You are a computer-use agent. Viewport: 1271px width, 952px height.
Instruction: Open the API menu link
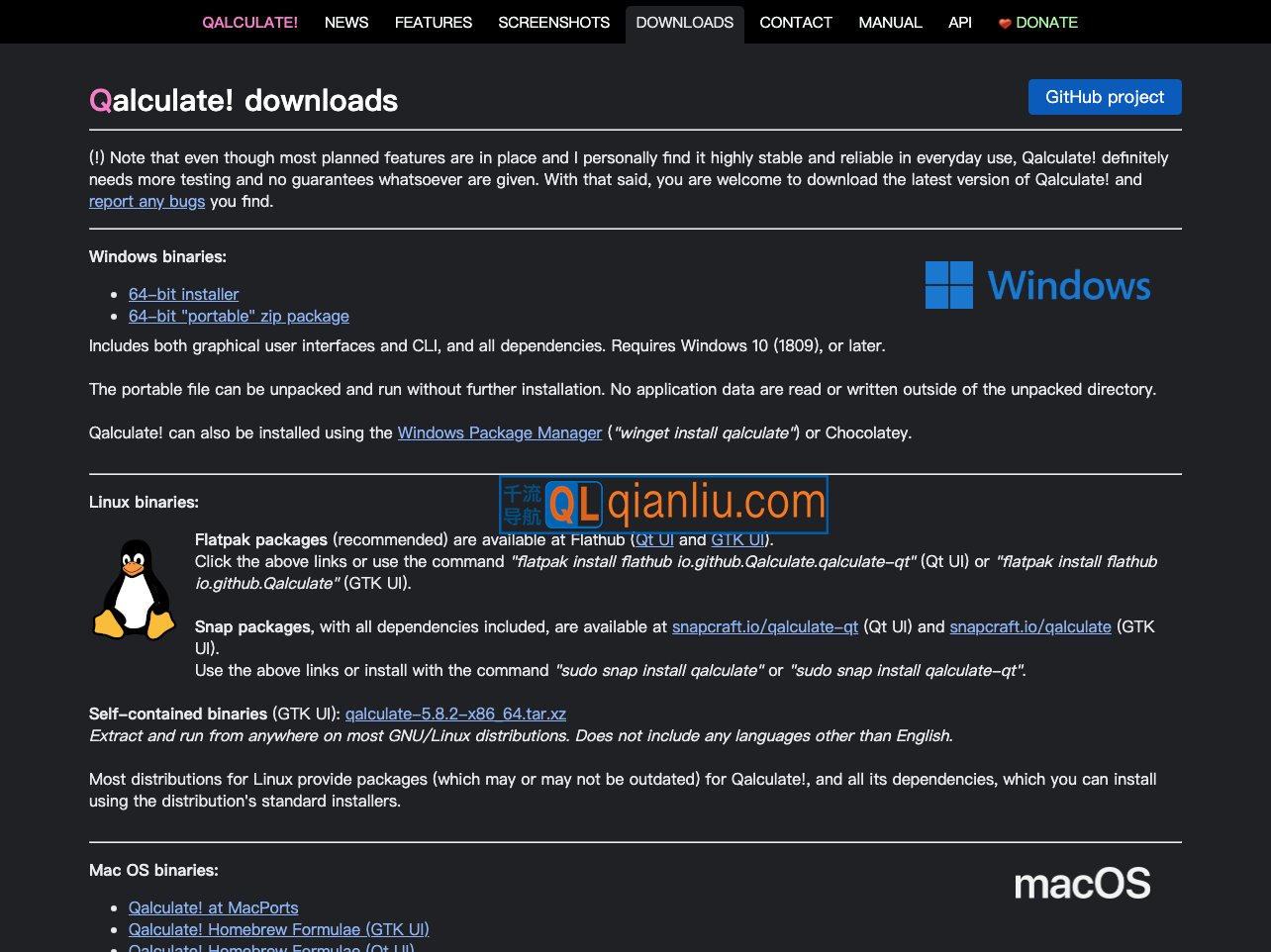point(959,22)
